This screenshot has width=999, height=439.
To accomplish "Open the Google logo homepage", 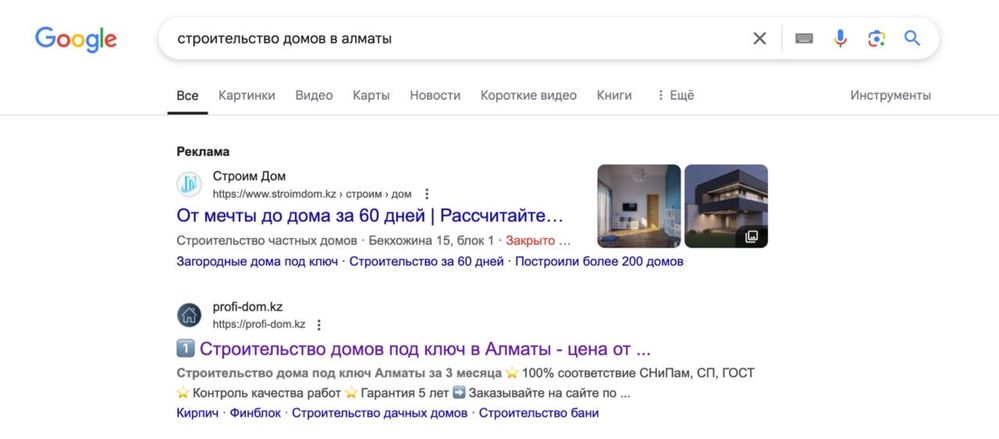I will tap(76, 40).
